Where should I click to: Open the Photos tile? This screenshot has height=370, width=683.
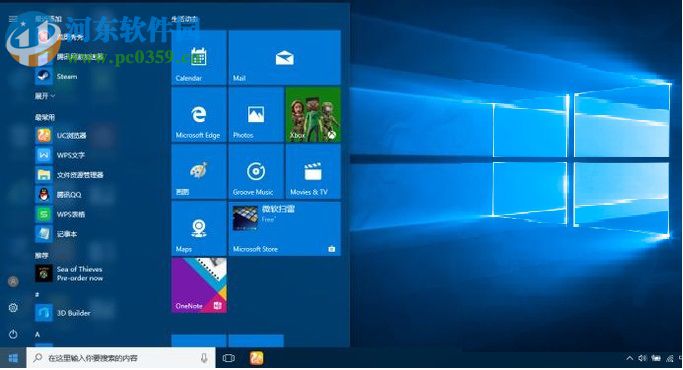[x=256, y=115]
